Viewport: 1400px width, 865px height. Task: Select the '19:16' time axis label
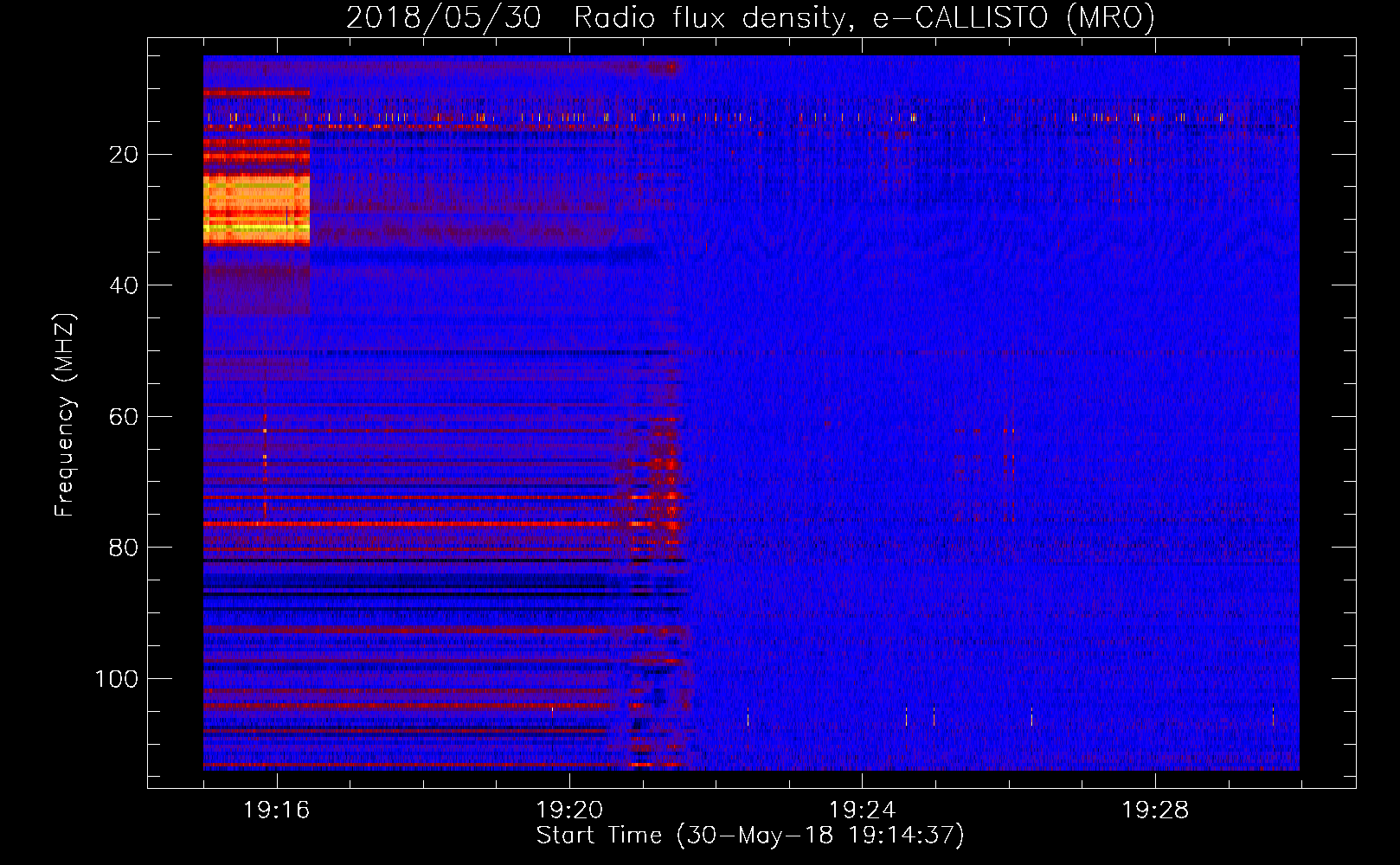277,811
